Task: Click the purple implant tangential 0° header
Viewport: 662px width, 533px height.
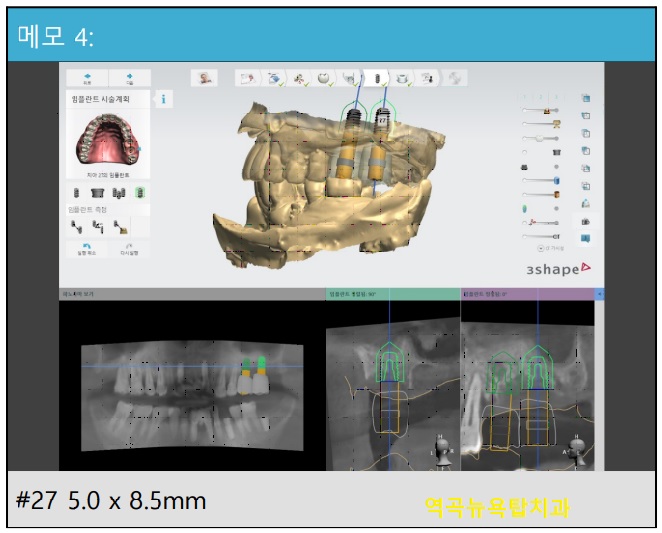Action: click(x=528, y=294)
